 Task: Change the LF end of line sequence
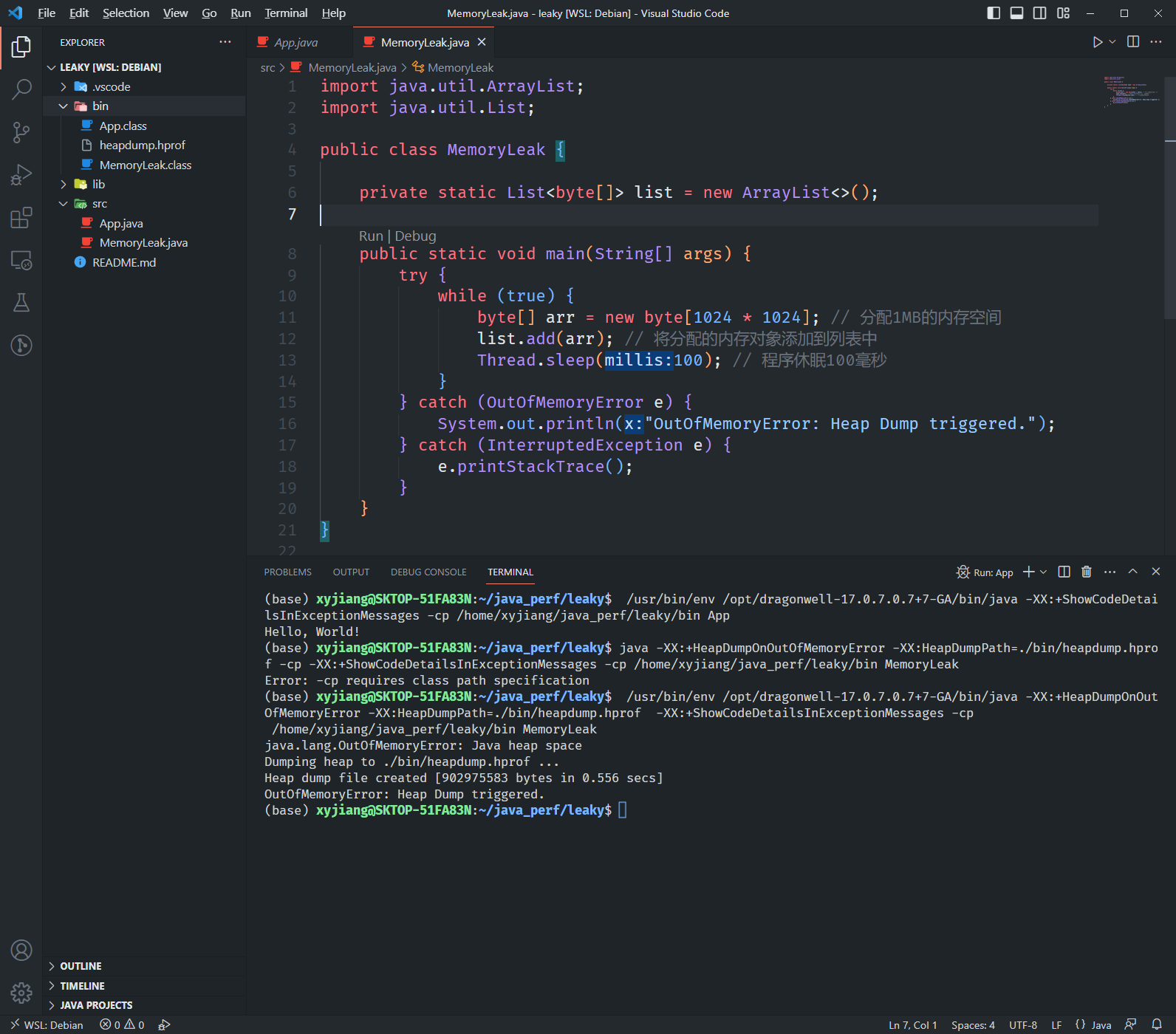coord(1056,1025)
